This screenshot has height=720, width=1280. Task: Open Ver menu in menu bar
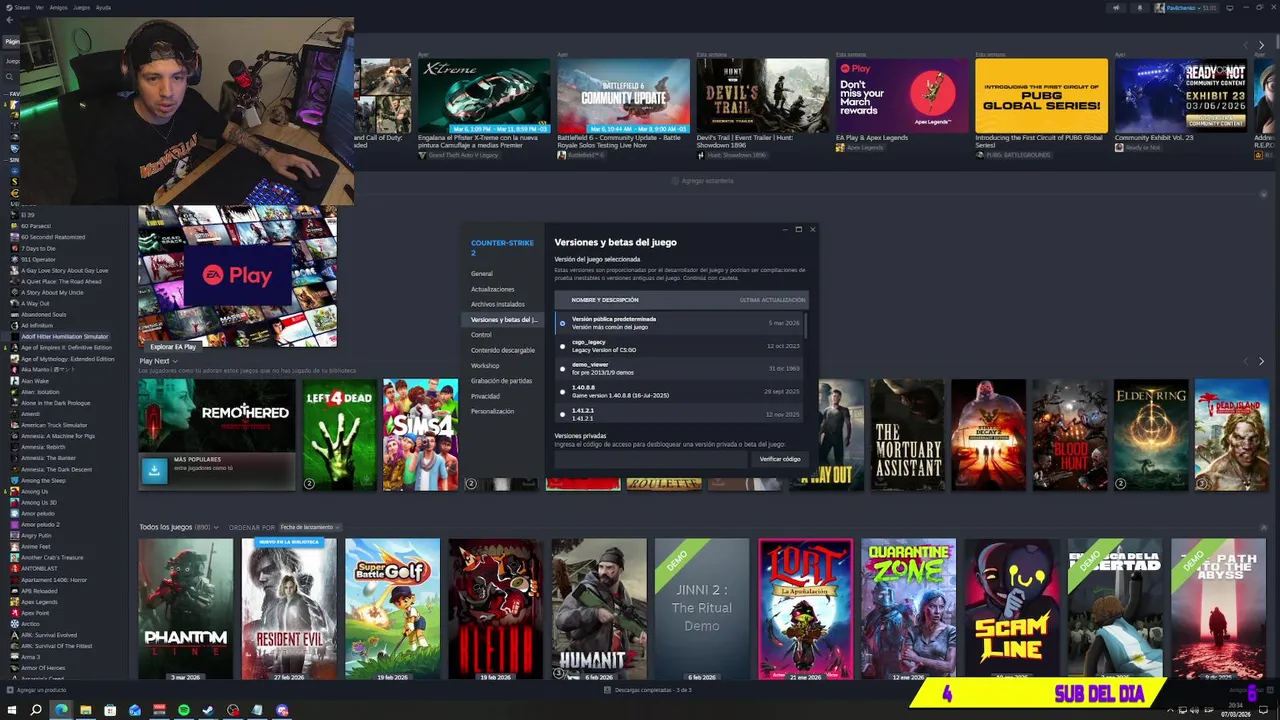click(40, 7)
